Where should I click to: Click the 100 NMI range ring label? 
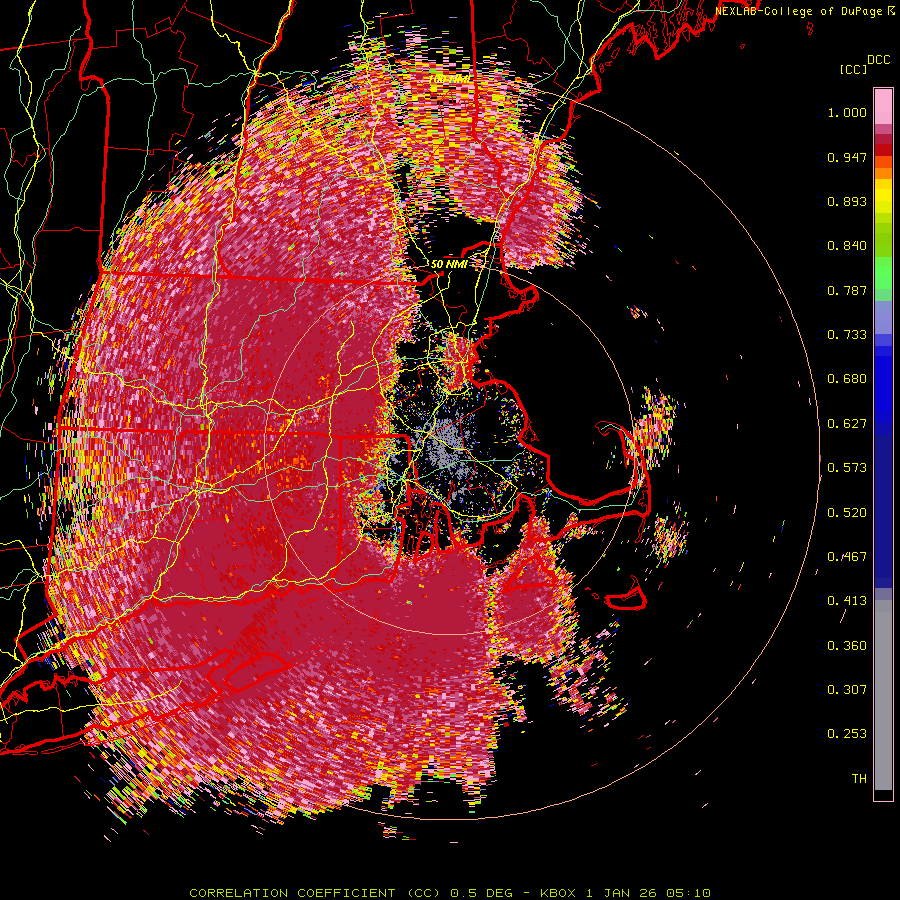(x=449, y=79)
